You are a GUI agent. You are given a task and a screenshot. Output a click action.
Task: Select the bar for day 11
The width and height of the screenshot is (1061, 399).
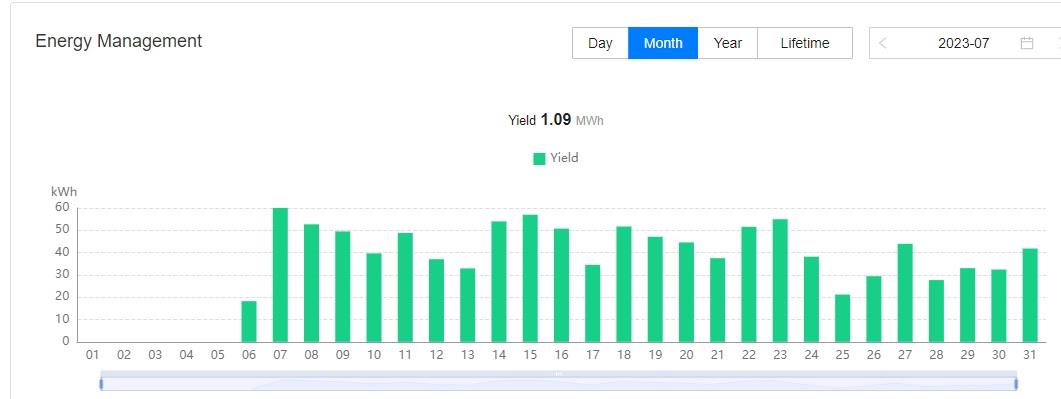tap(405, 287)
